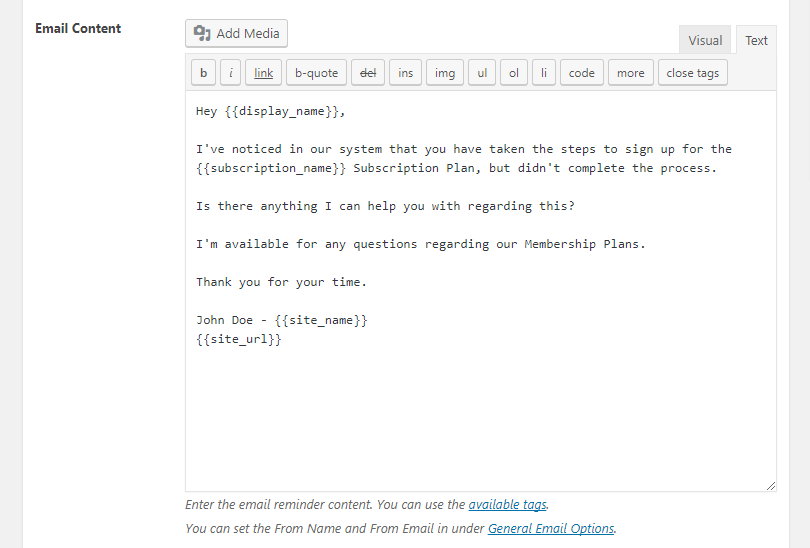Screen dimensions: 810x548
Task: Switch to the Visual editor tab
Action: point(705,40)
